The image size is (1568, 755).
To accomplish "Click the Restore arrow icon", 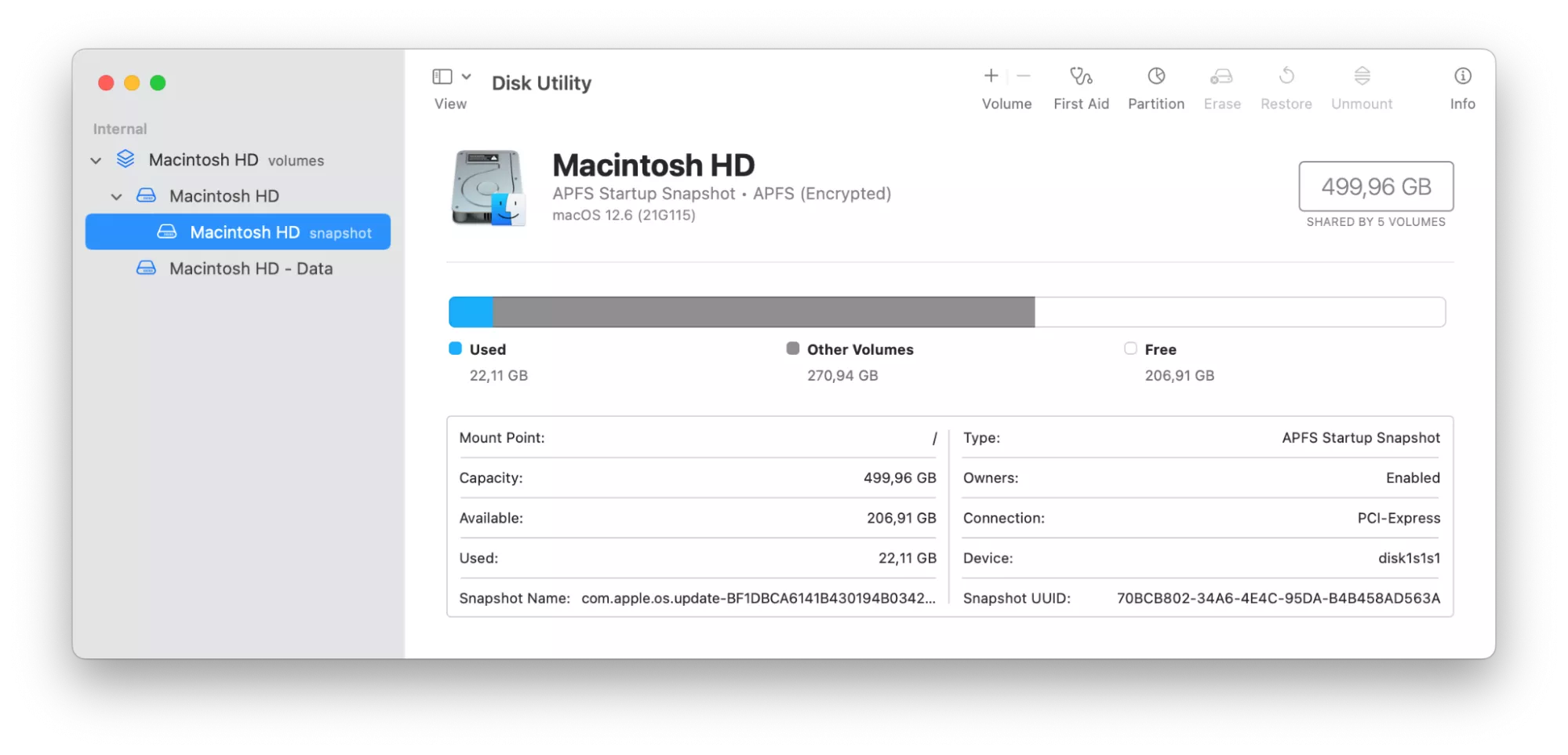I will (1286, 75).
